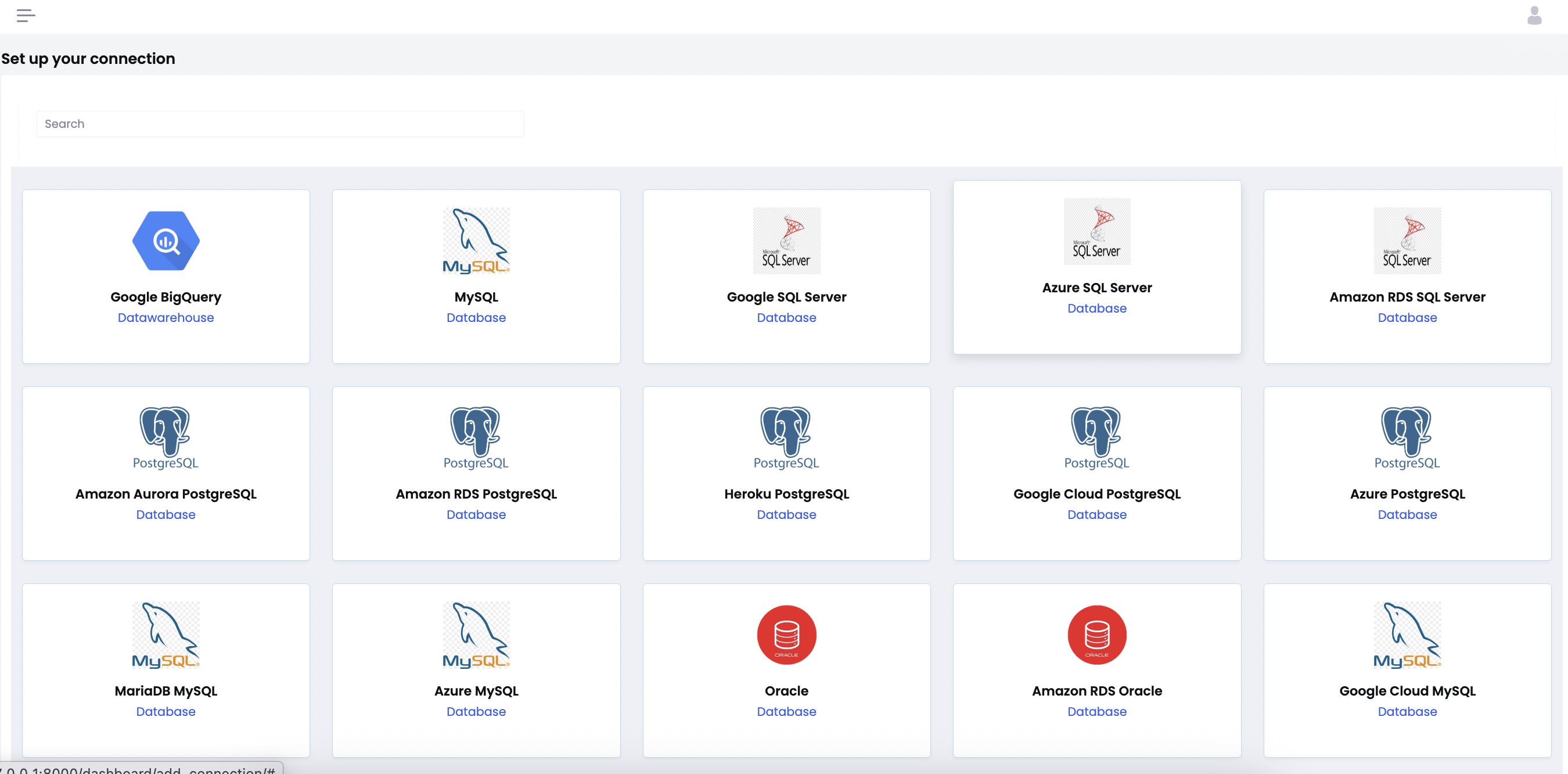Click the dolphin logo on Azure MySQL card

(x=476, y=635)
